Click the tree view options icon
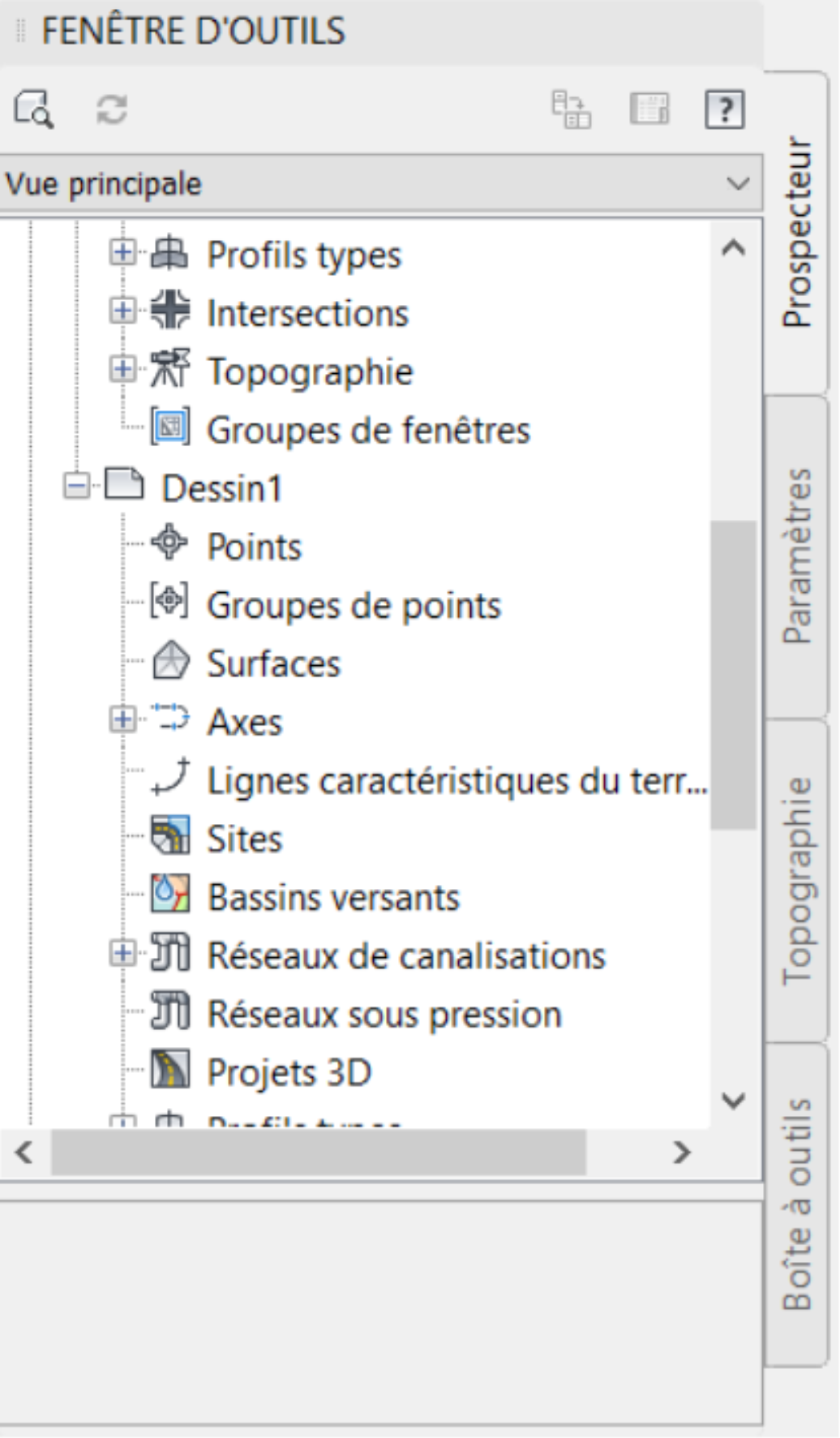The height and width of the screenshot is (1438, 840). pyautogui.click(x=572, y=109)
